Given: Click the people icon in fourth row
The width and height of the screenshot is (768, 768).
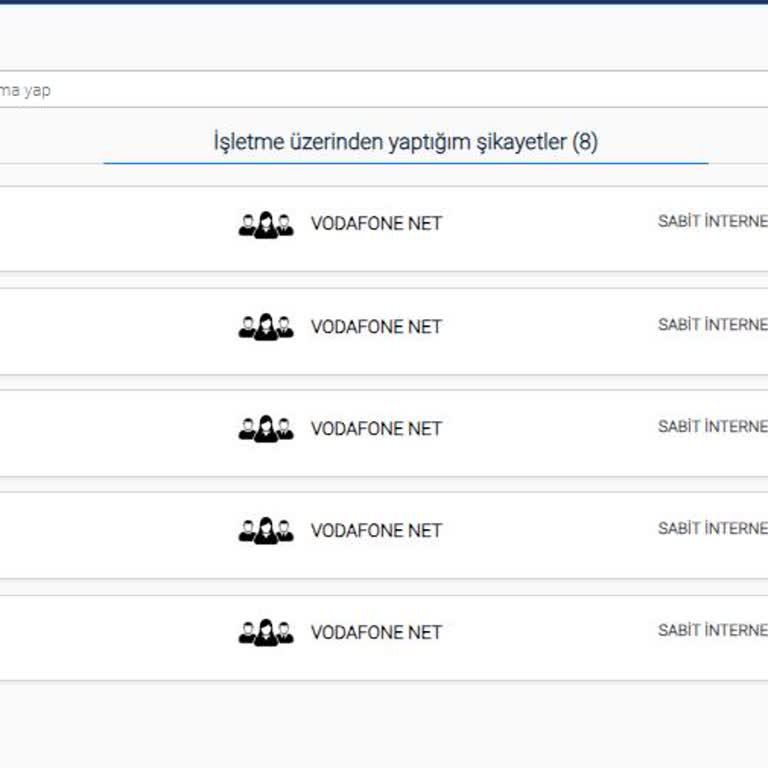Looking at the screenshot, I should click(x=266, y=530).
